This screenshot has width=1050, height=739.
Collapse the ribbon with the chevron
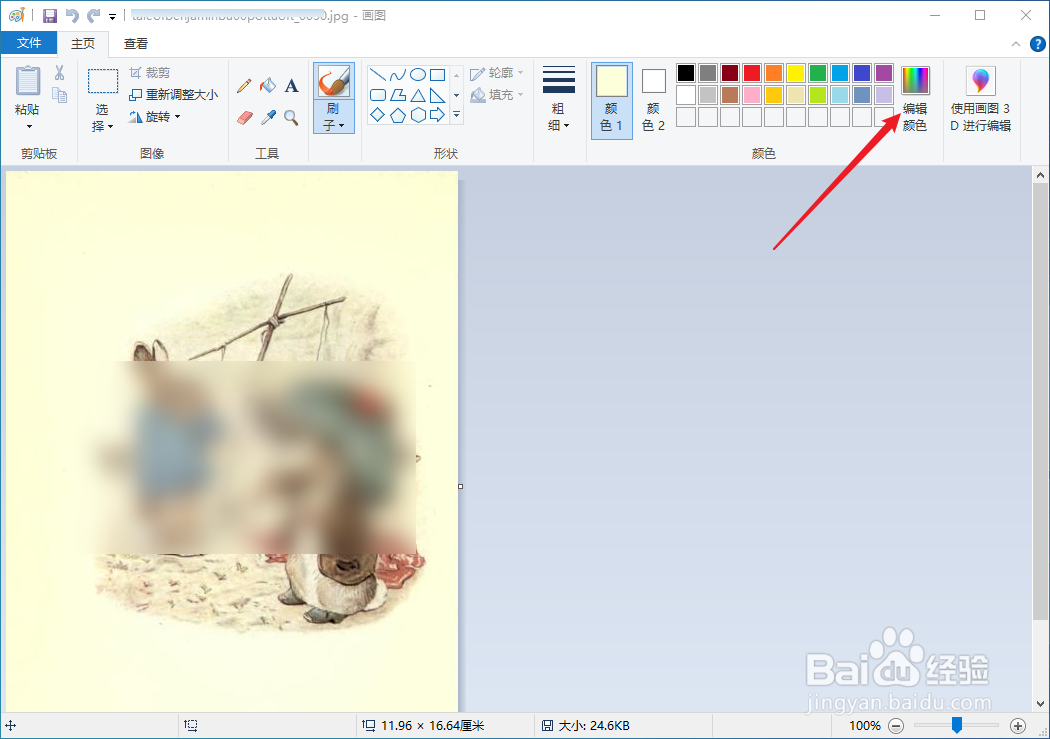coord(1015,44)
